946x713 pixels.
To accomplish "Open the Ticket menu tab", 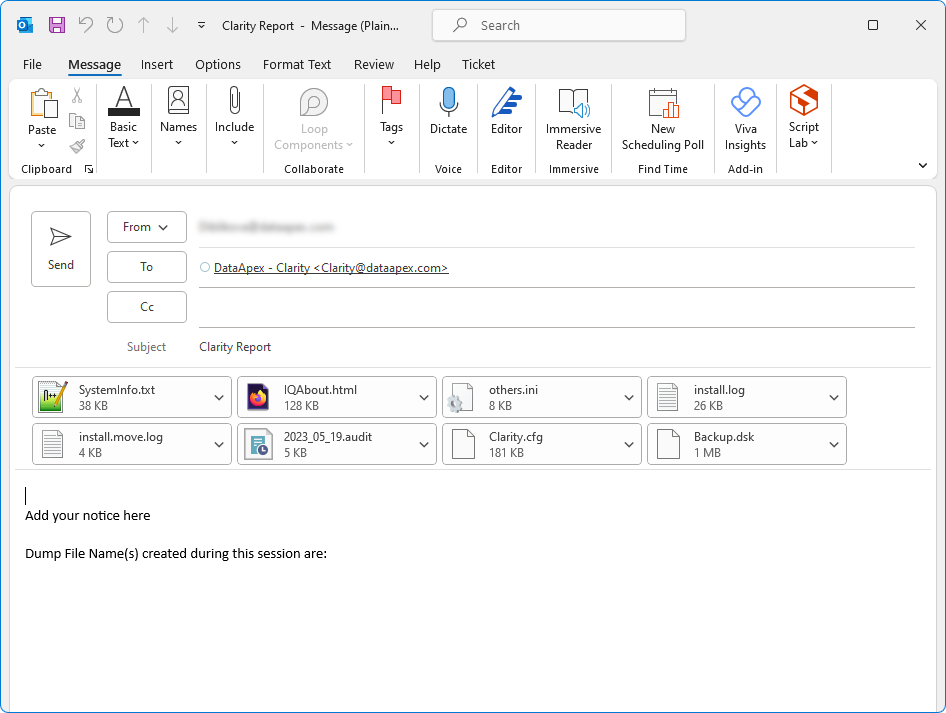I will coord(478,64).
